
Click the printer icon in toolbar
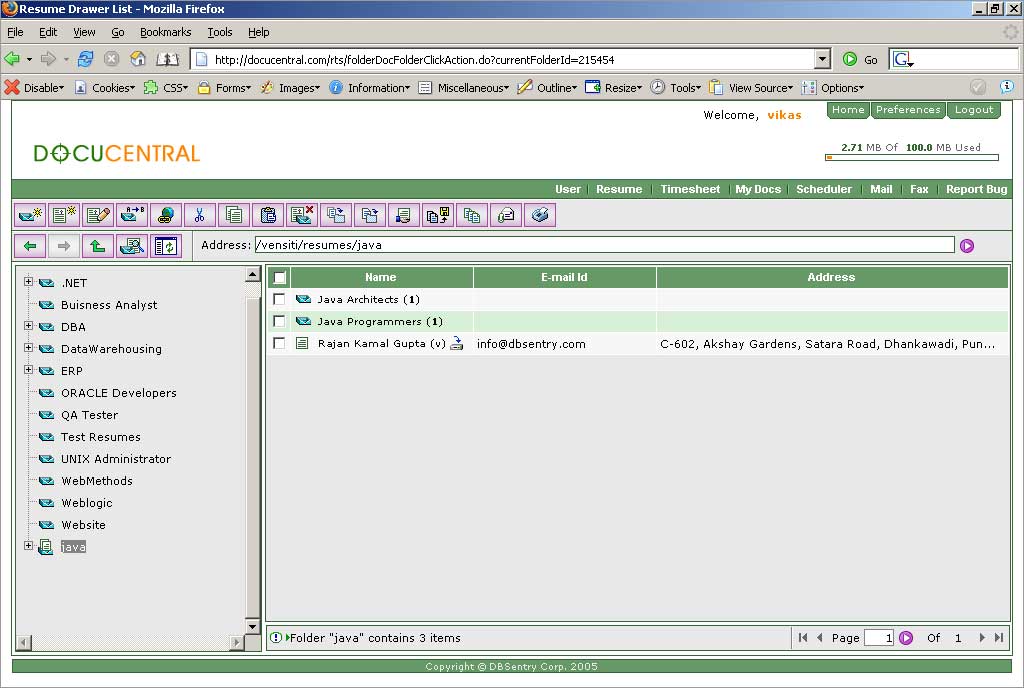point(539,214)
